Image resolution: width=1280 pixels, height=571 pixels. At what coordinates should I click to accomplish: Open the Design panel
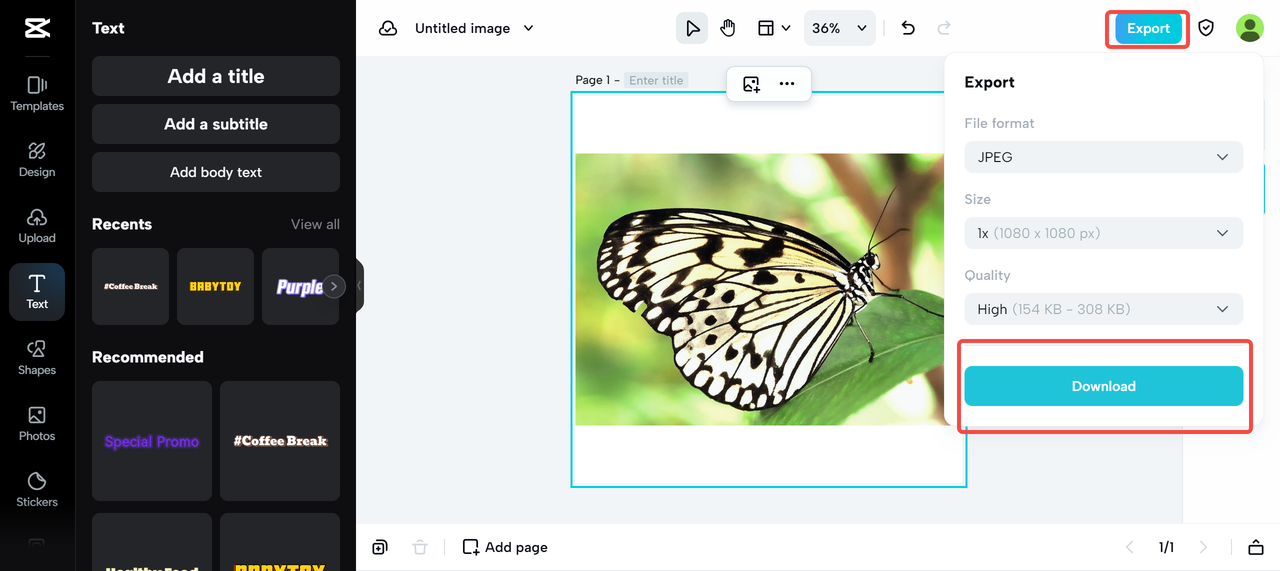[x=37, y=160]
